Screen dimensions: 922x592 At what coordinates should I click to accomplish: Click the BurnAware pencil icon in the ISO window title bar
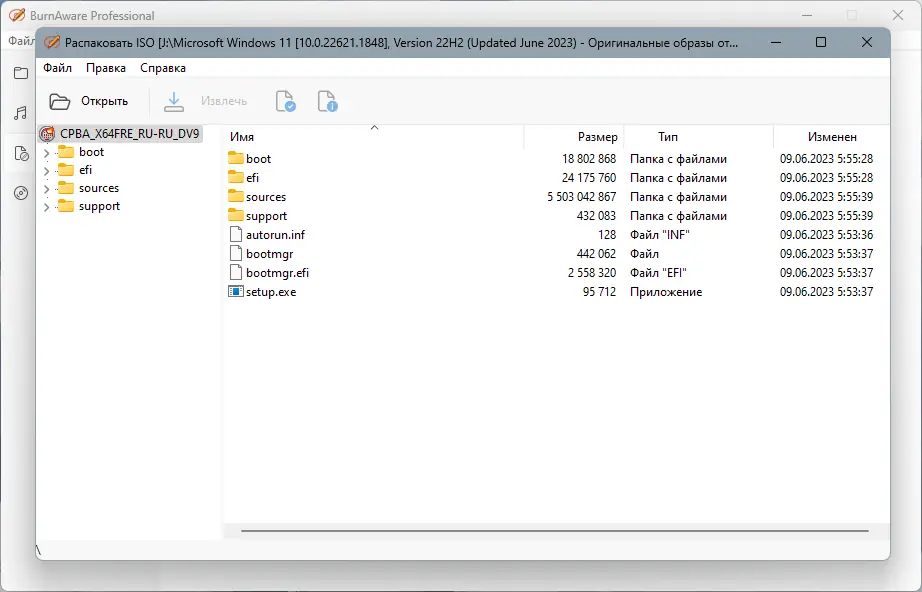pos(52,42)
